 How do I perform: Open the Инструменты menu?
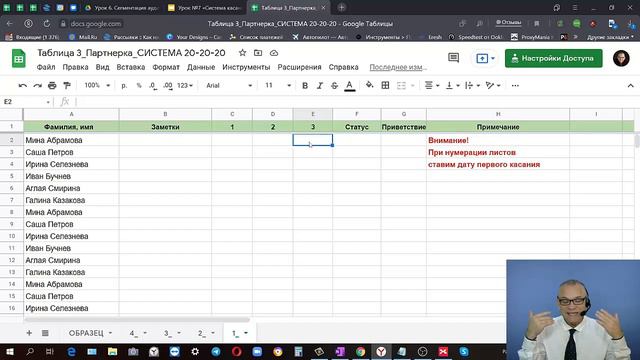tap(246, 67)
